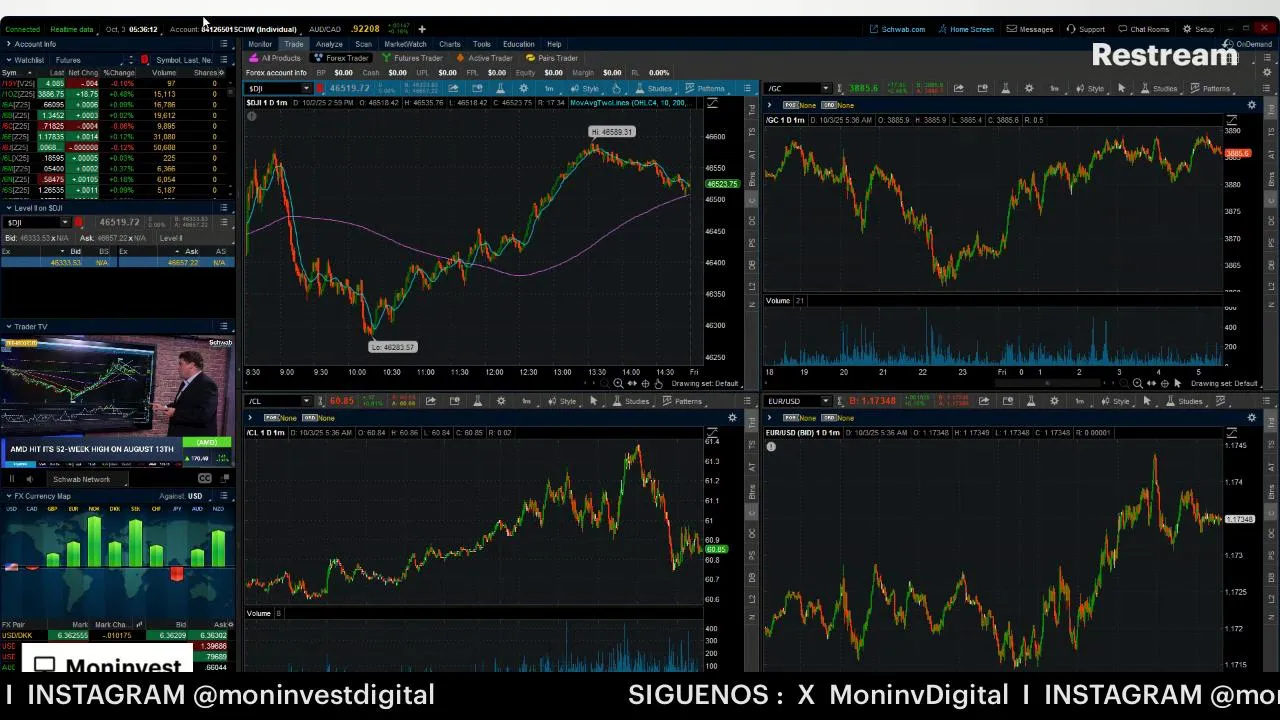Image resolution: width=1280 pixels, height=720 pixels.
Task: Mute the Trader TV speaker icon
Action: 29,479
